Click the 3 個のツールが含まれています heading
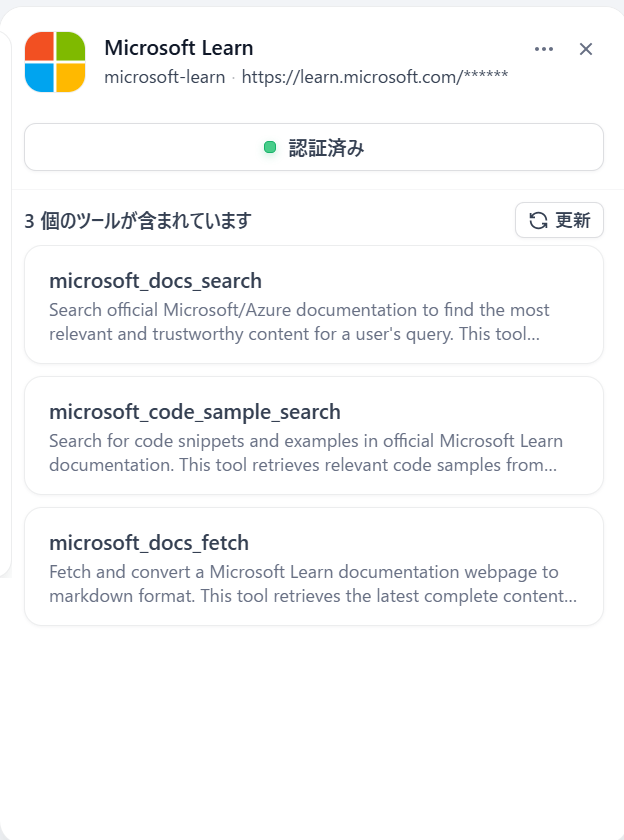Viewport: 624px width, 840px height. point(138,221)
